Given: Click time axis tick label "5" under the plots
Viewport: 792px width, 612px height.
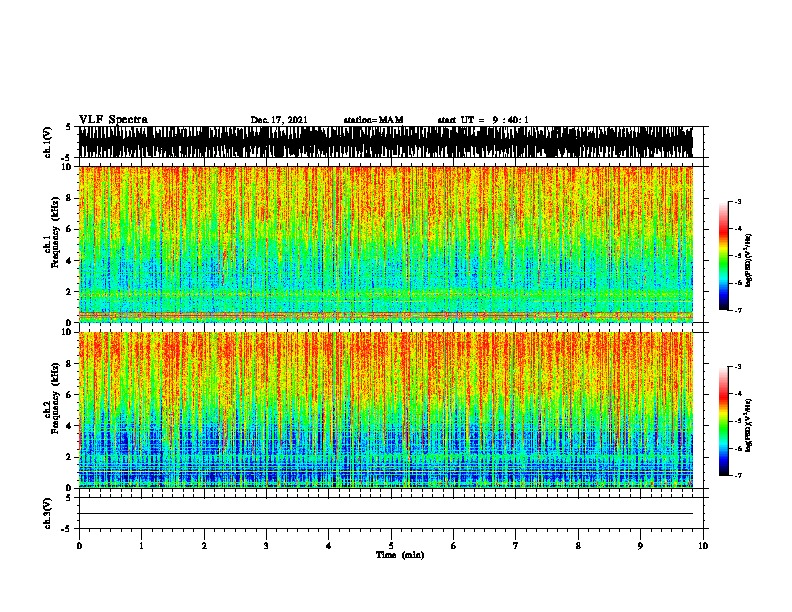Looking at the screenshot, I should (391, 545).
